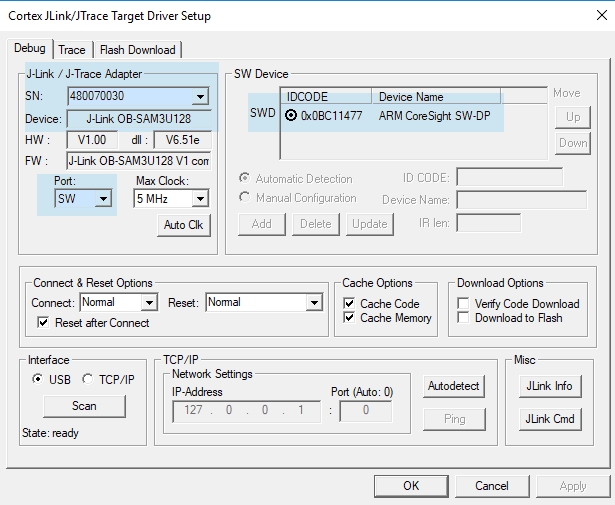
Task: Toggle Cache Code checkbox
Action: coord(349,303)
